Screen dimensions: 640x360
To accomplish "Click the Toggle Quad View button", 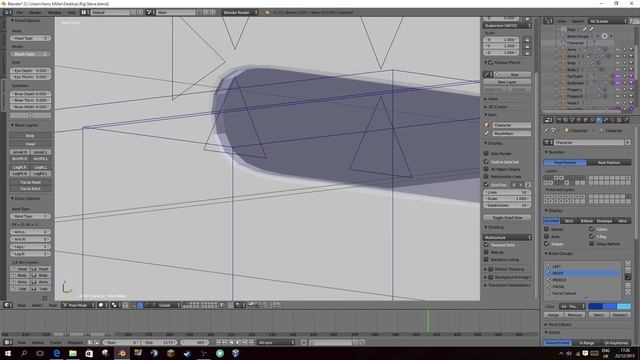I will (x=507, y=218).
